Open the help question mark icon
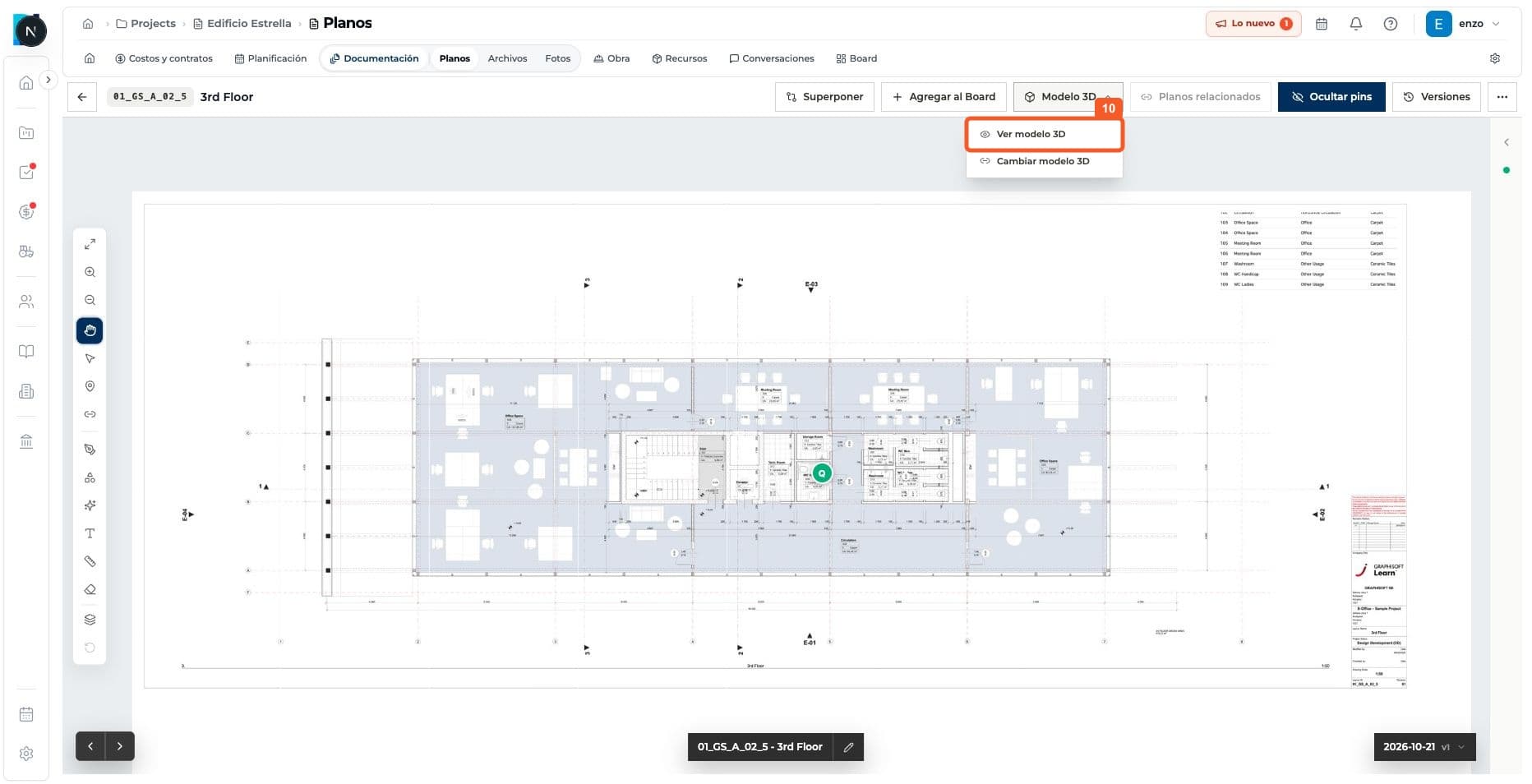Viewport: 1532px width, 784px height. [1391, 24]
